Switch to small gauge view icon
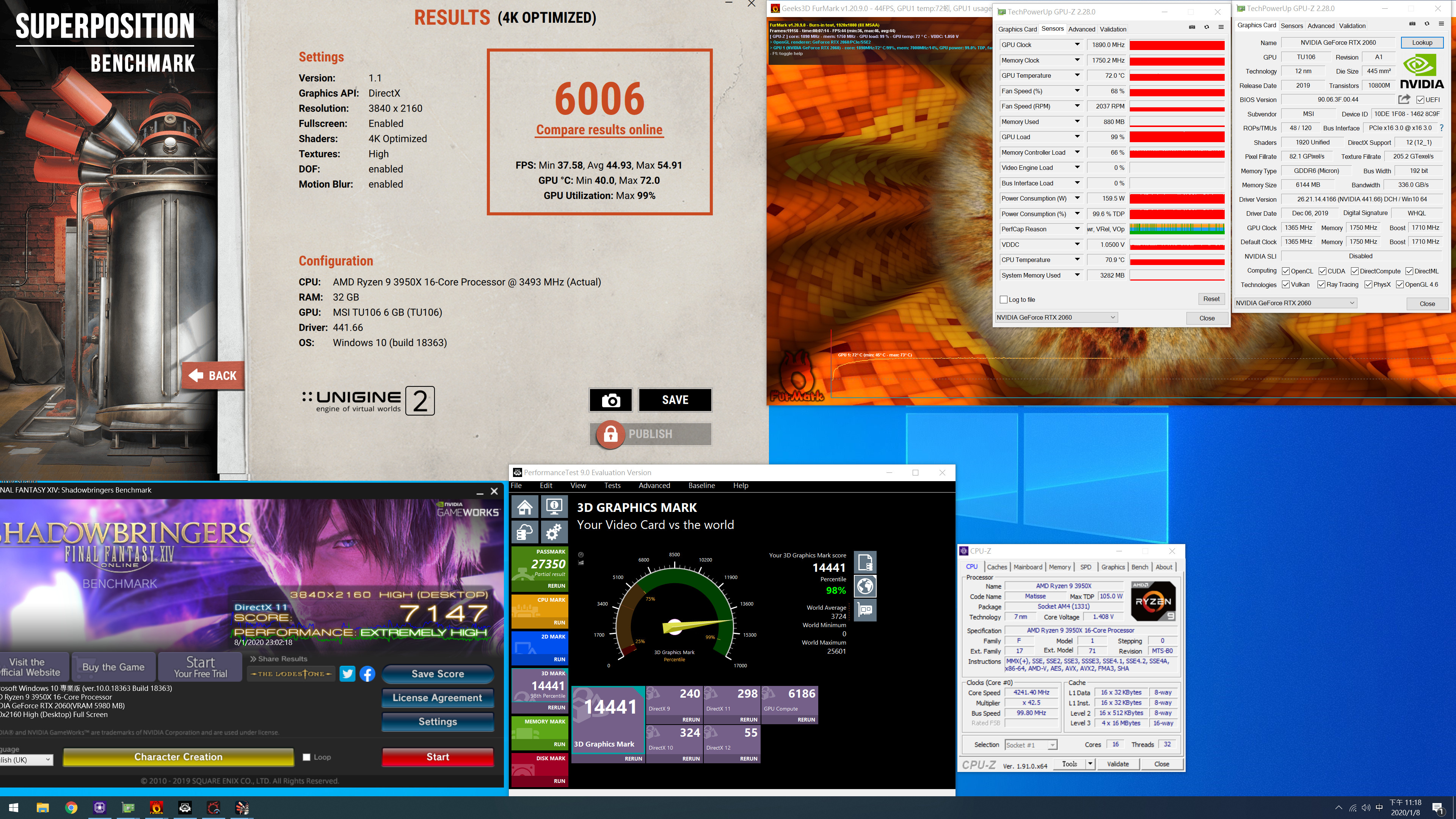Screen dimensions: 1456x819 (x=581, y=554)
